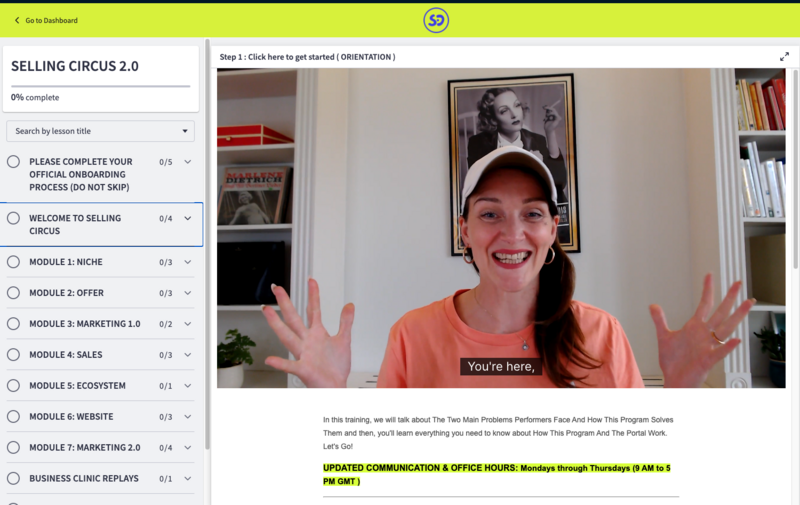Open MODULE 5: ECOSYSTEM section title
Viewport: 800px width, 505px height.
click(77, 386)
